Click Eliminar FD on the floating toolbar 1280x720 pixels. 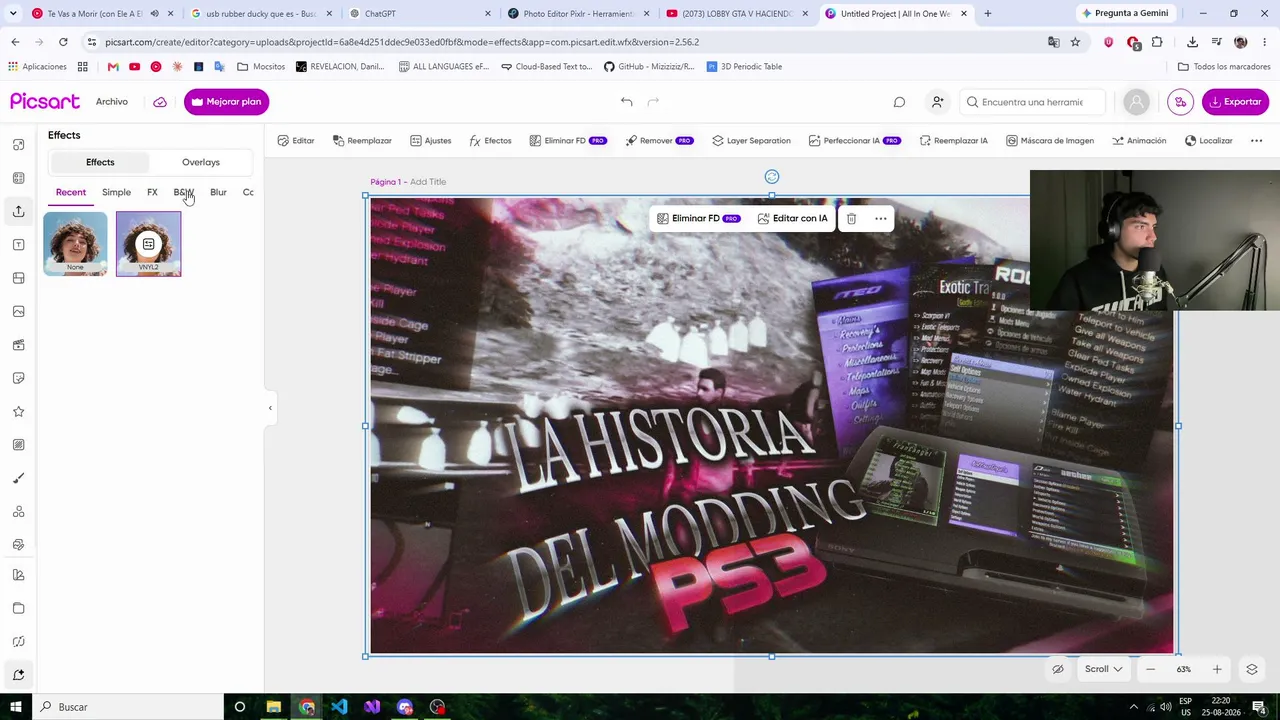click(698, 218)
